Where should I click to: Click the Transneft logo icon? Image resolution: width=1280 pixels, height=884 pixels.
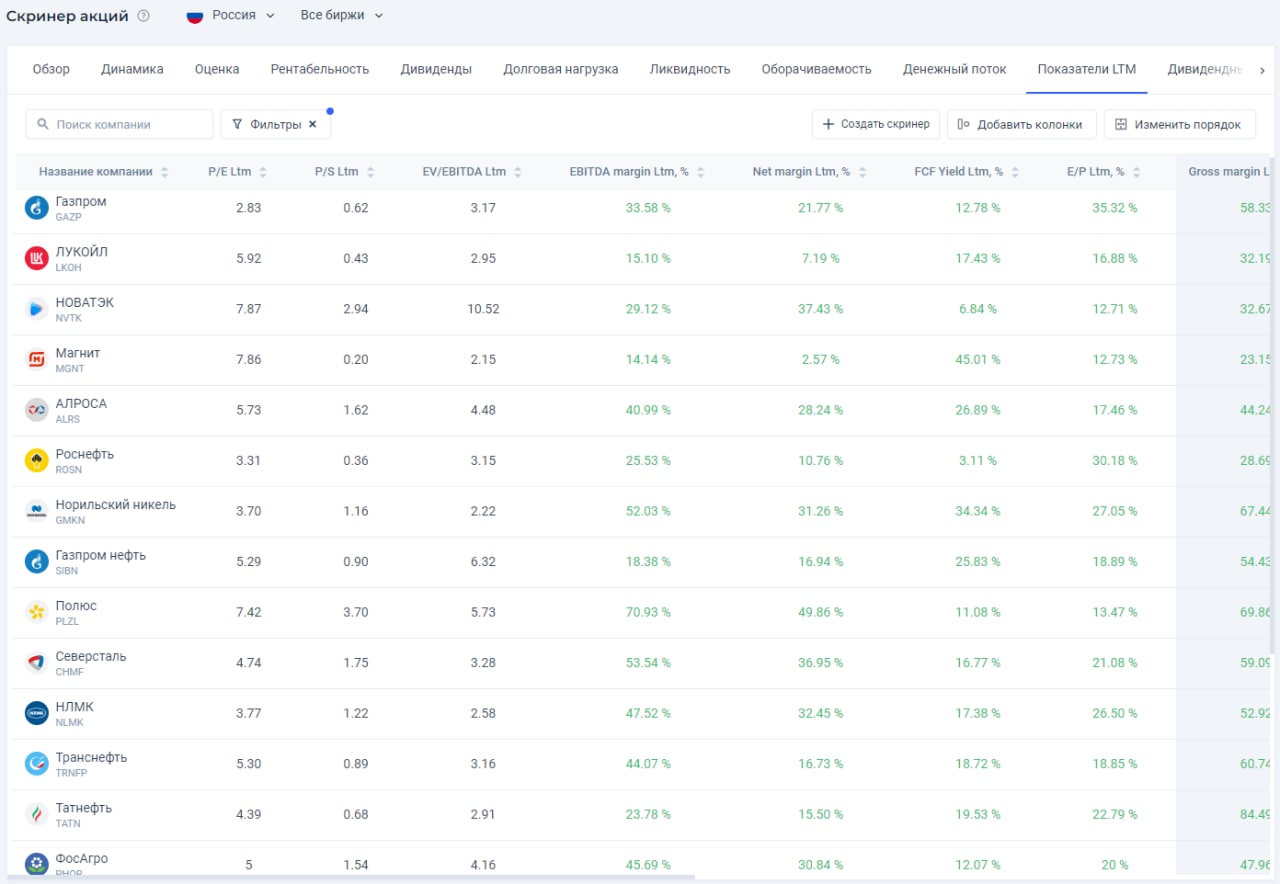[x=37, y=763]
